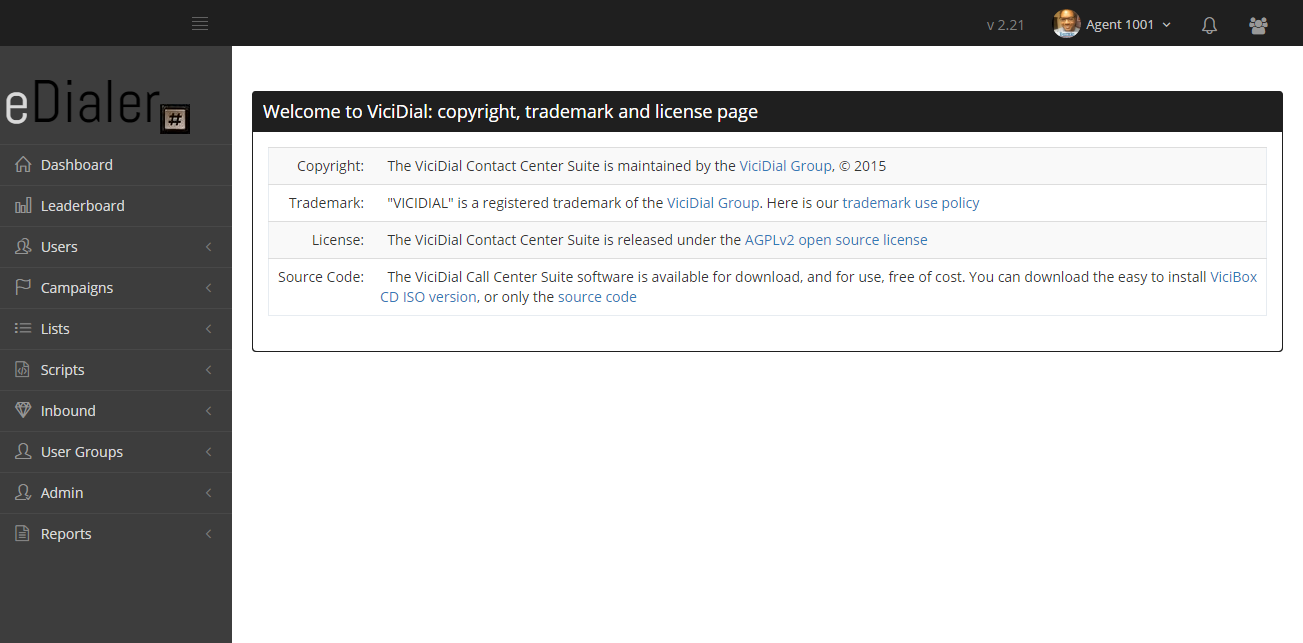Open the AGPLv2 open source license link
This screenshot has height=643, width=1303.
(836, 240)
